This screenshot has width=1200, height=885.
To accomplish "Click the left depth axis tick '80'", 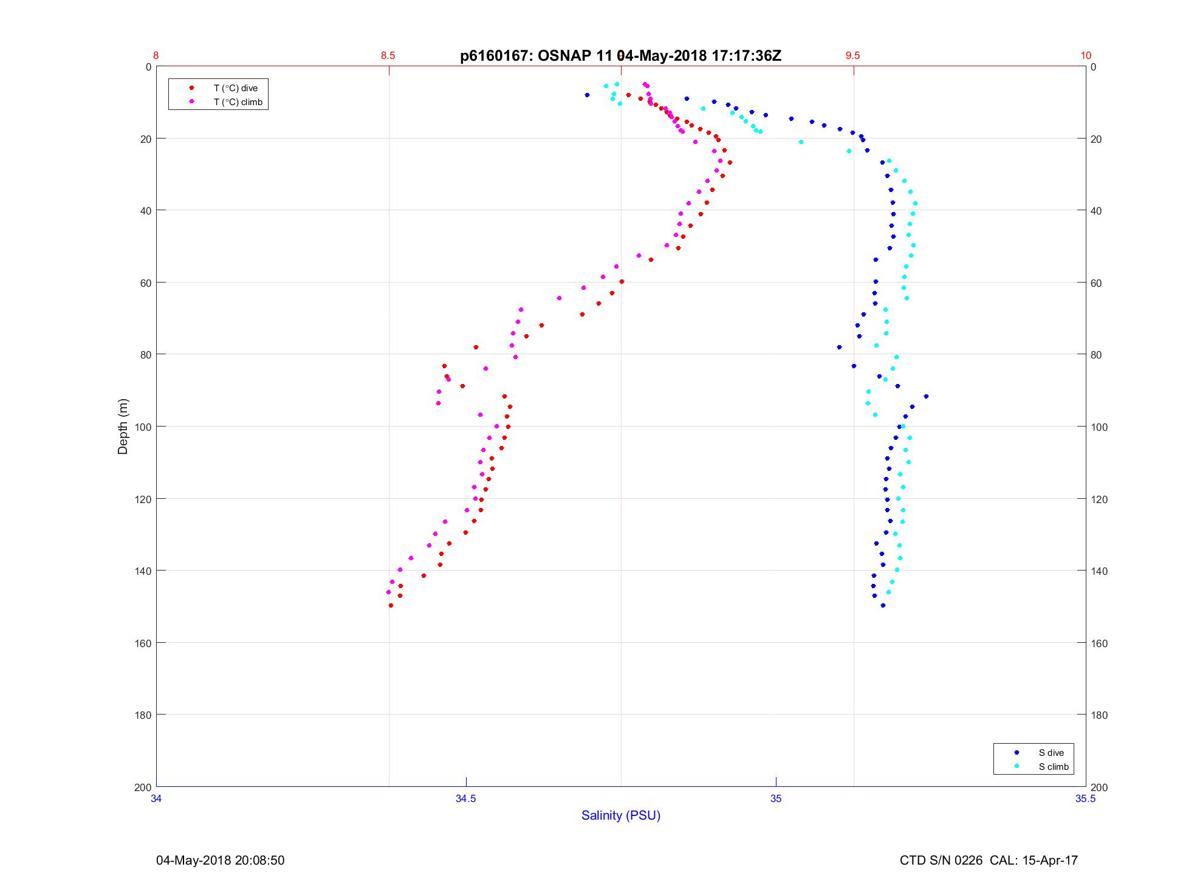I will (x=146, y=355).
